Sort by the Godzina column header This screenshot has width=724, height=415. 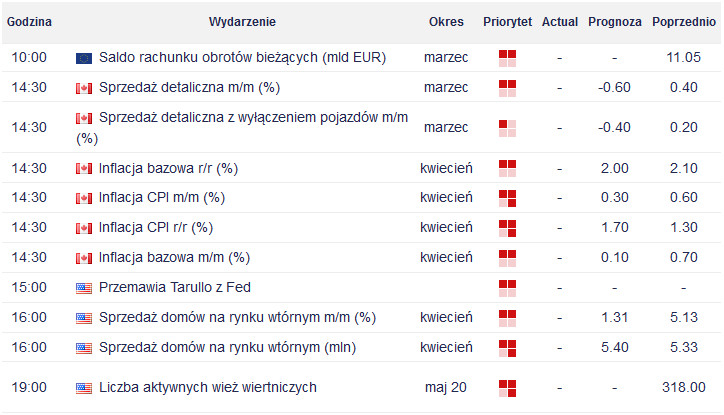[29, 22]
